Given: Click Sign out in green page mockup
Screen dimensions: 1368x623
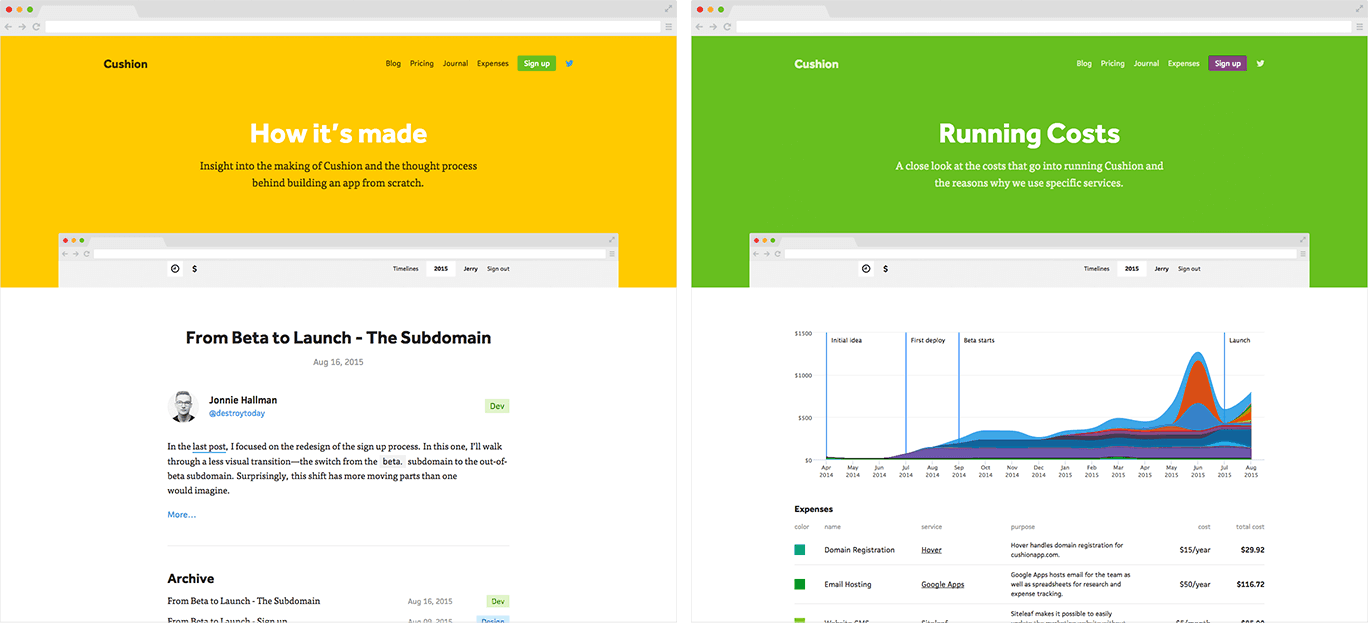Looking at the screenshot, I should tap(1189, 269).
